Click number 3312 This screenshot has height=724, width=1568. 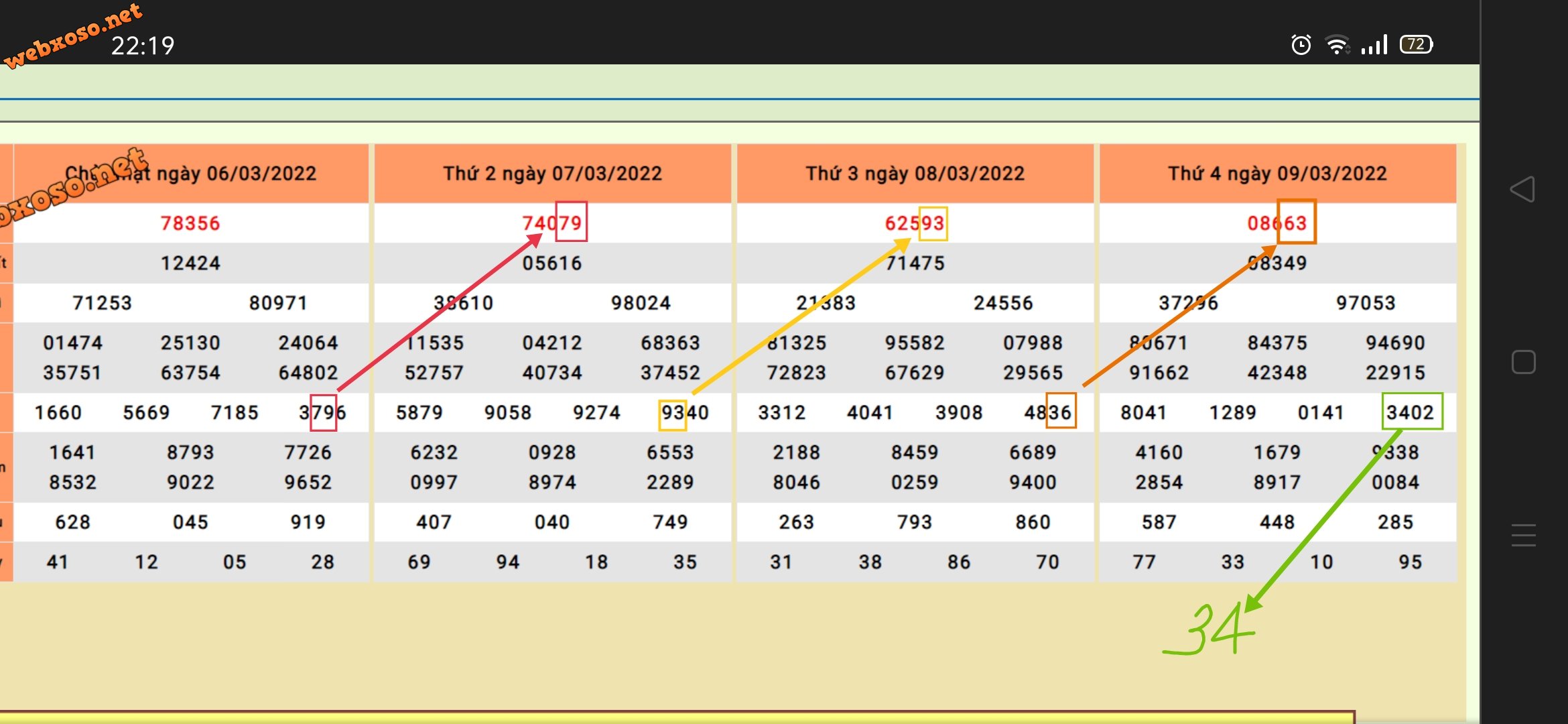tap(782, 412)
